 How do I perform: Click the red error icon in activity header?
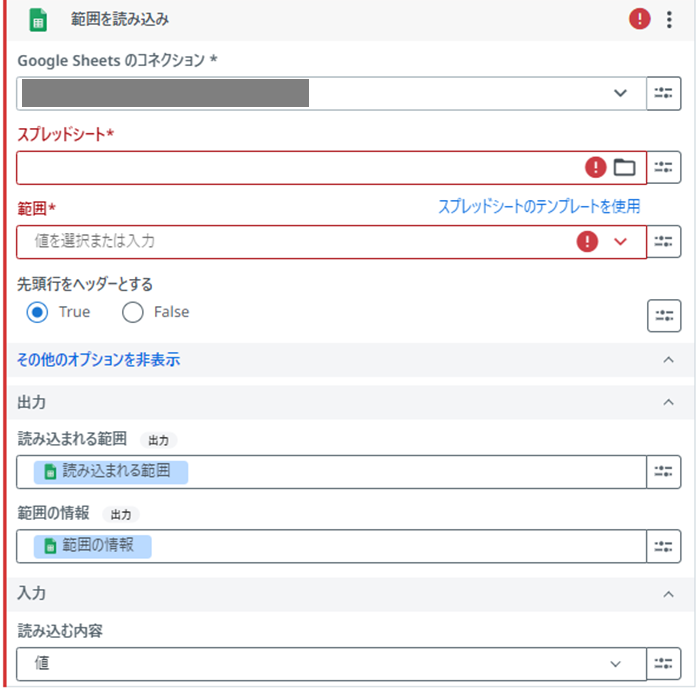point(640,19)
